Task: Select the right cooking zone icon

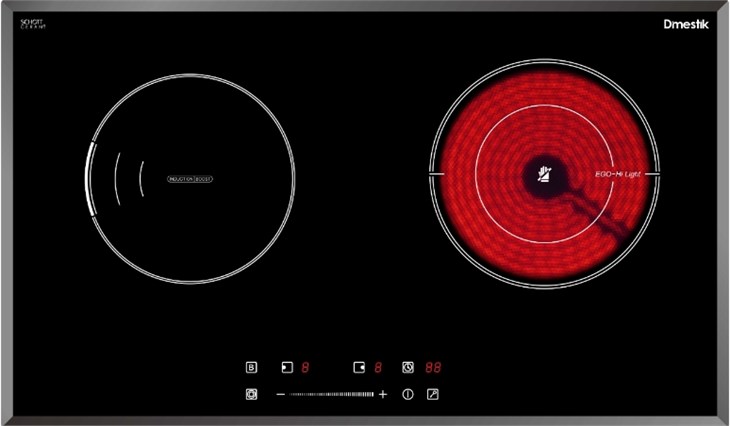Action: coord(359,367)
